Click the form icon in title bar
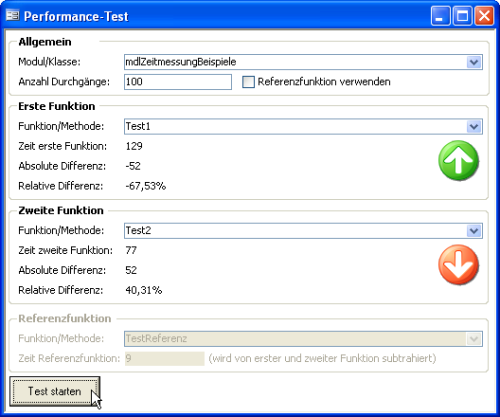Viewport: 500px width, 417px height. click(13, 16)
